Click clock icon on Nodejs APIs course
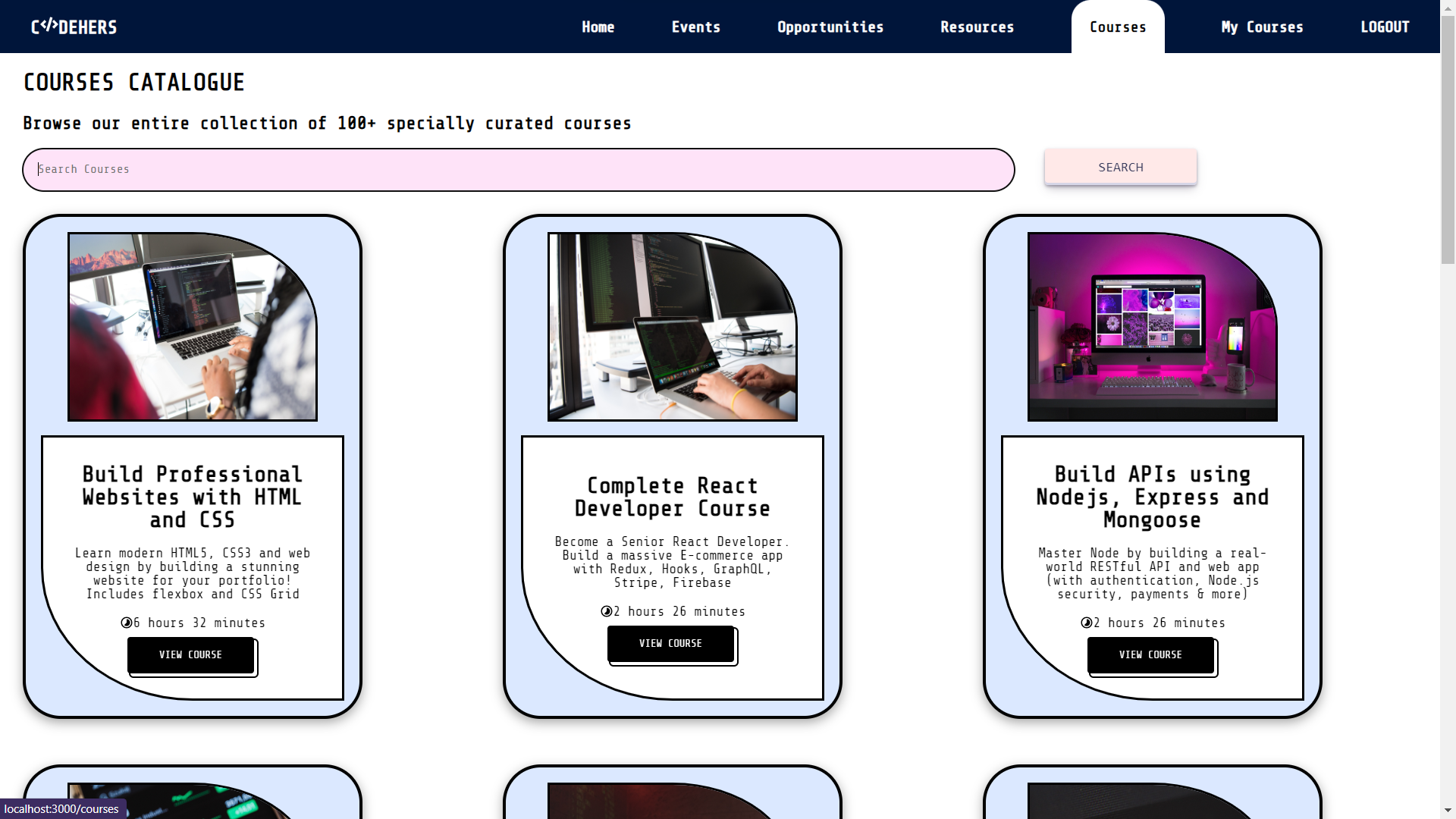Viewport: 1456px width, 819px height. click(x=1086, y=623)
